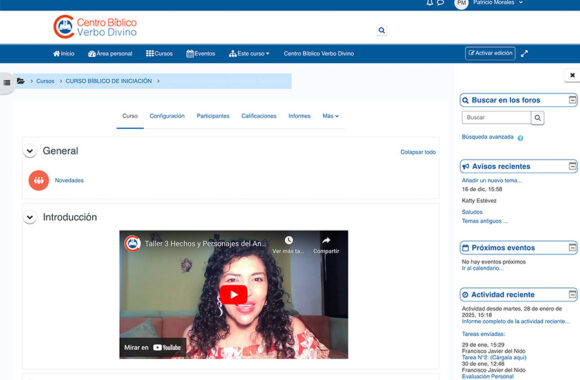Open Informe completo de la actividad reciente
This screenshot has width=580, height=380.
(x=516, y=322)
